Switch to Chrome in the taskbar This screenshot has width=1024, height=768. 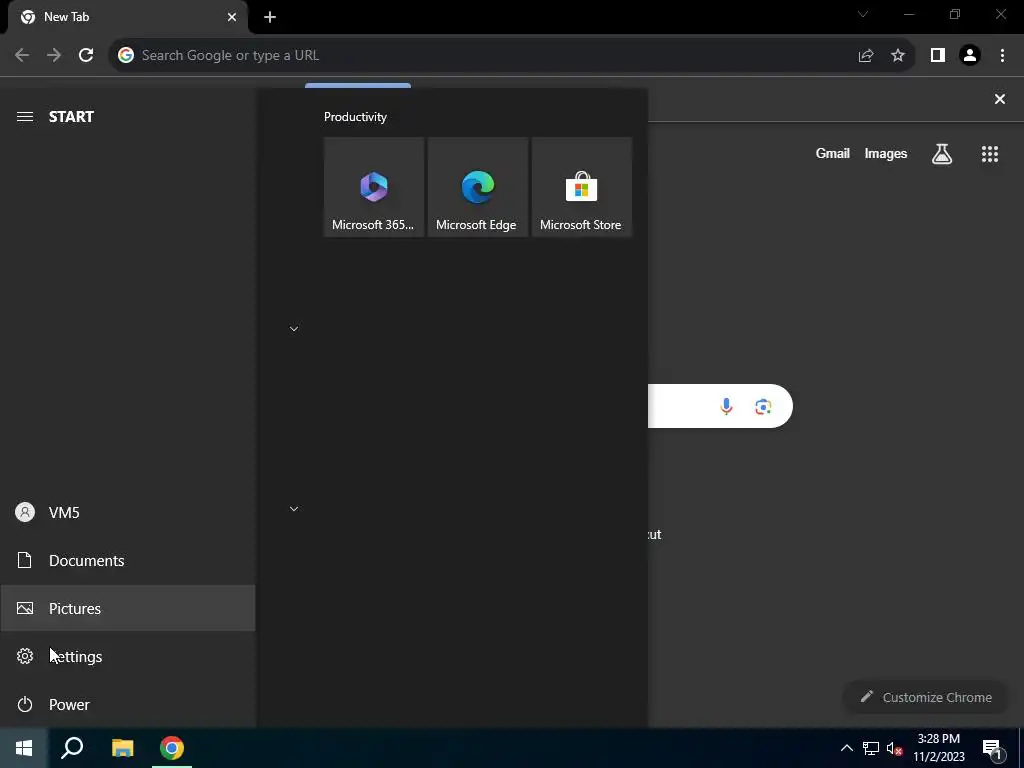click(172, 748)
